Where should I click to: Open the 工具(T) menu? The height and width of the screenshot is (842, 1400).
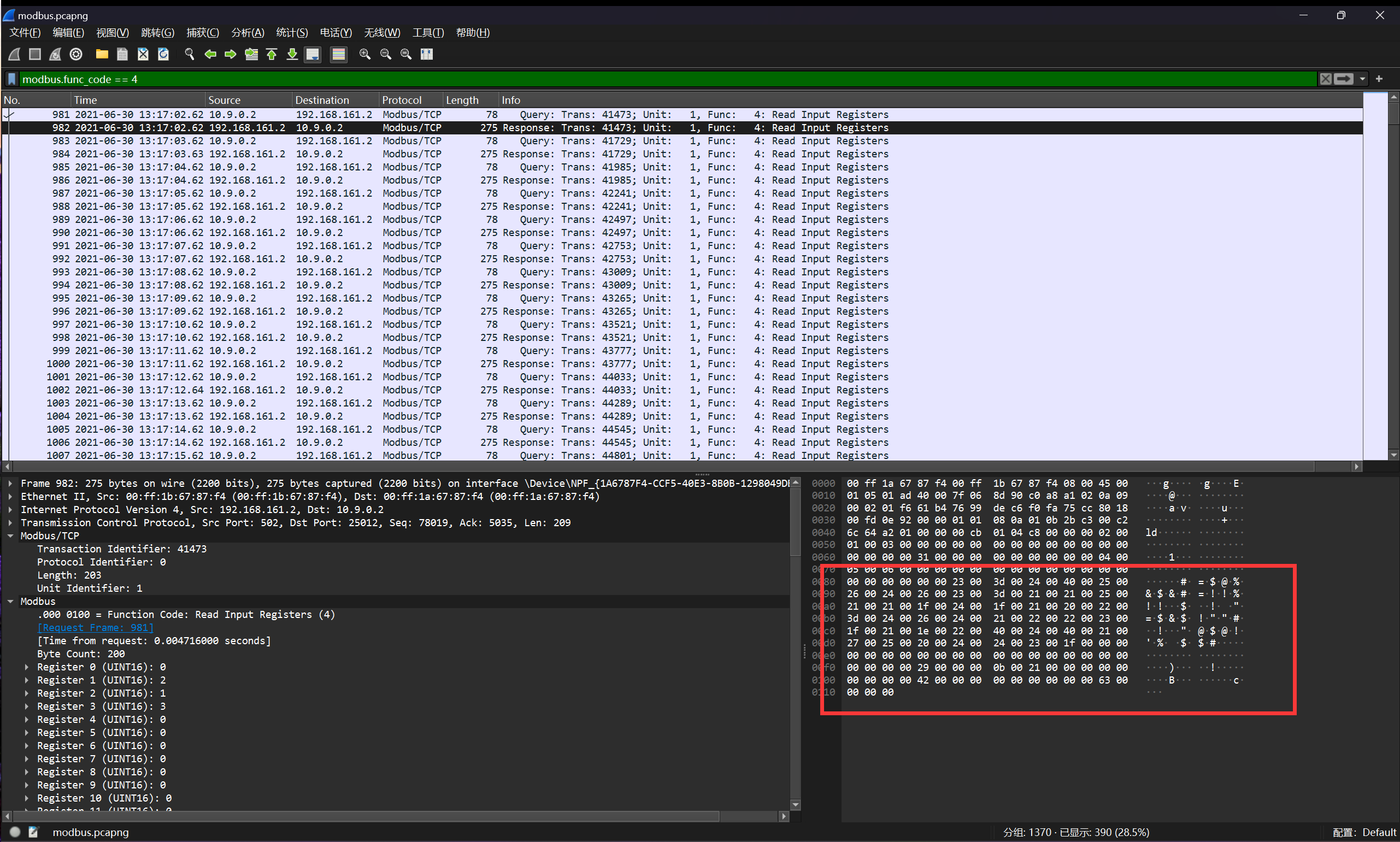coord(428,33)
